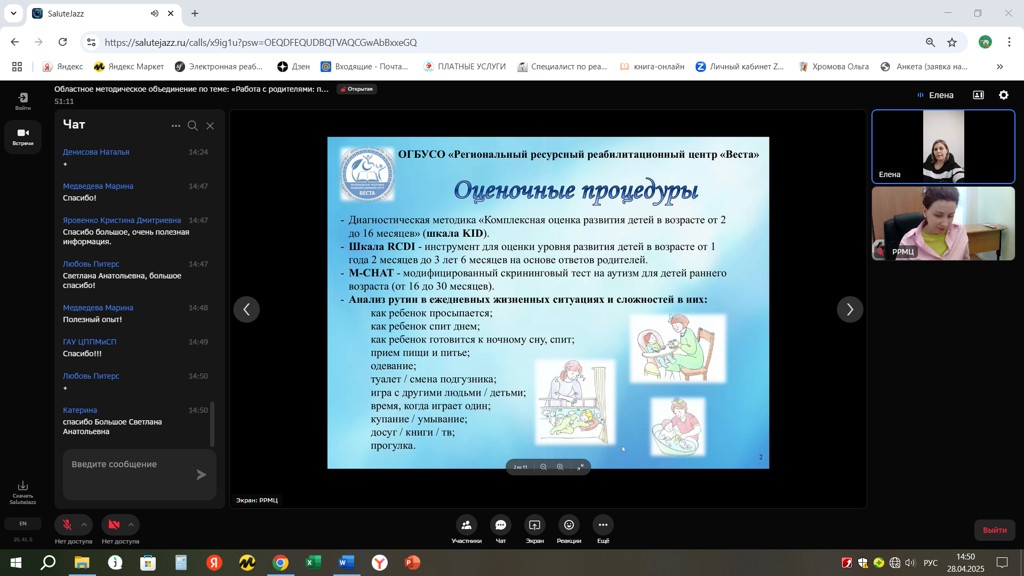This screenshot has width=1024, height=576.
Task: Go to next slide arrow
Action: [x=849, y=309]
